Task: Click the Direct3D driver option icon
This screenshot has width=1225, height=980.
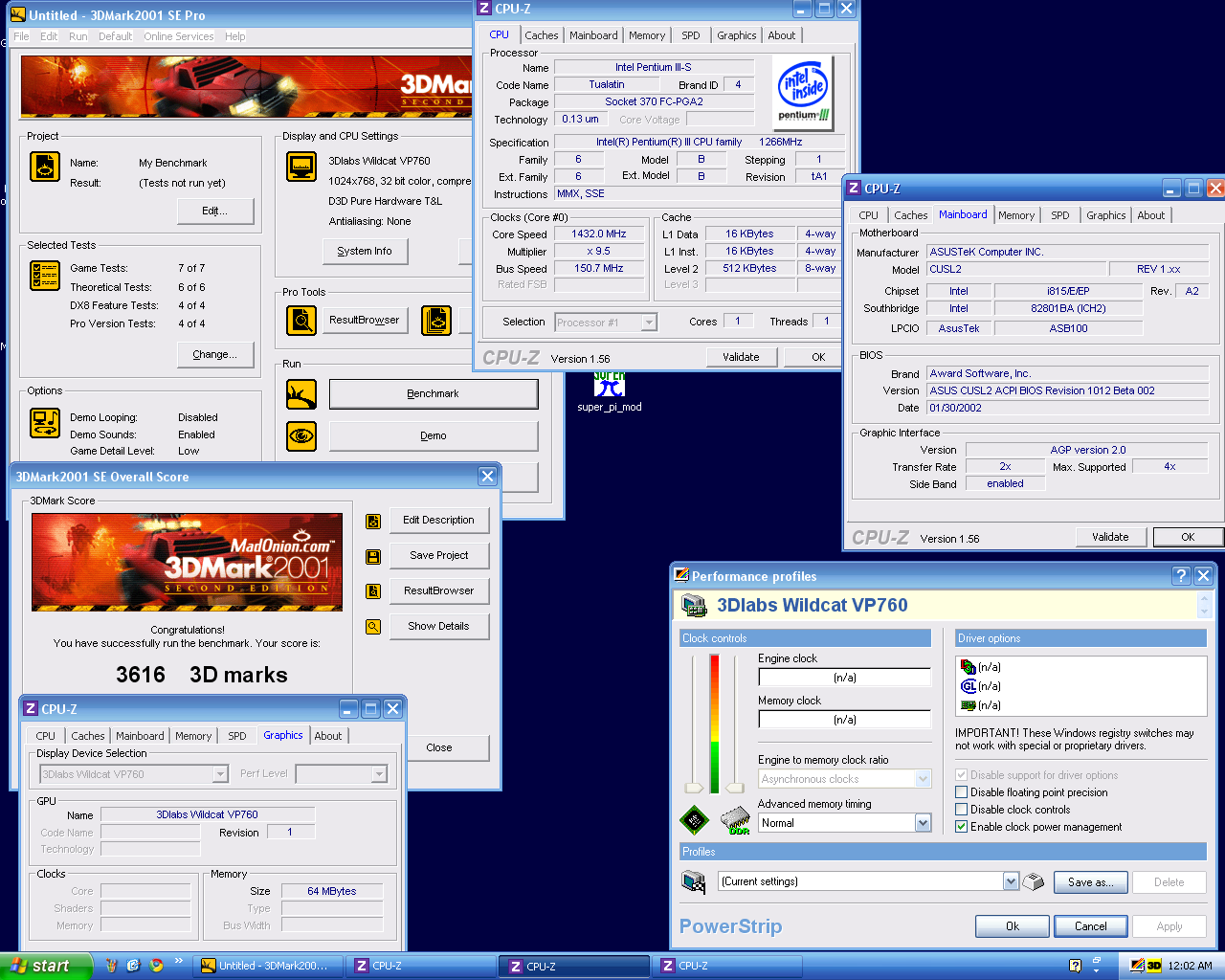Action: pyautogui.click(x=969, y=667)
